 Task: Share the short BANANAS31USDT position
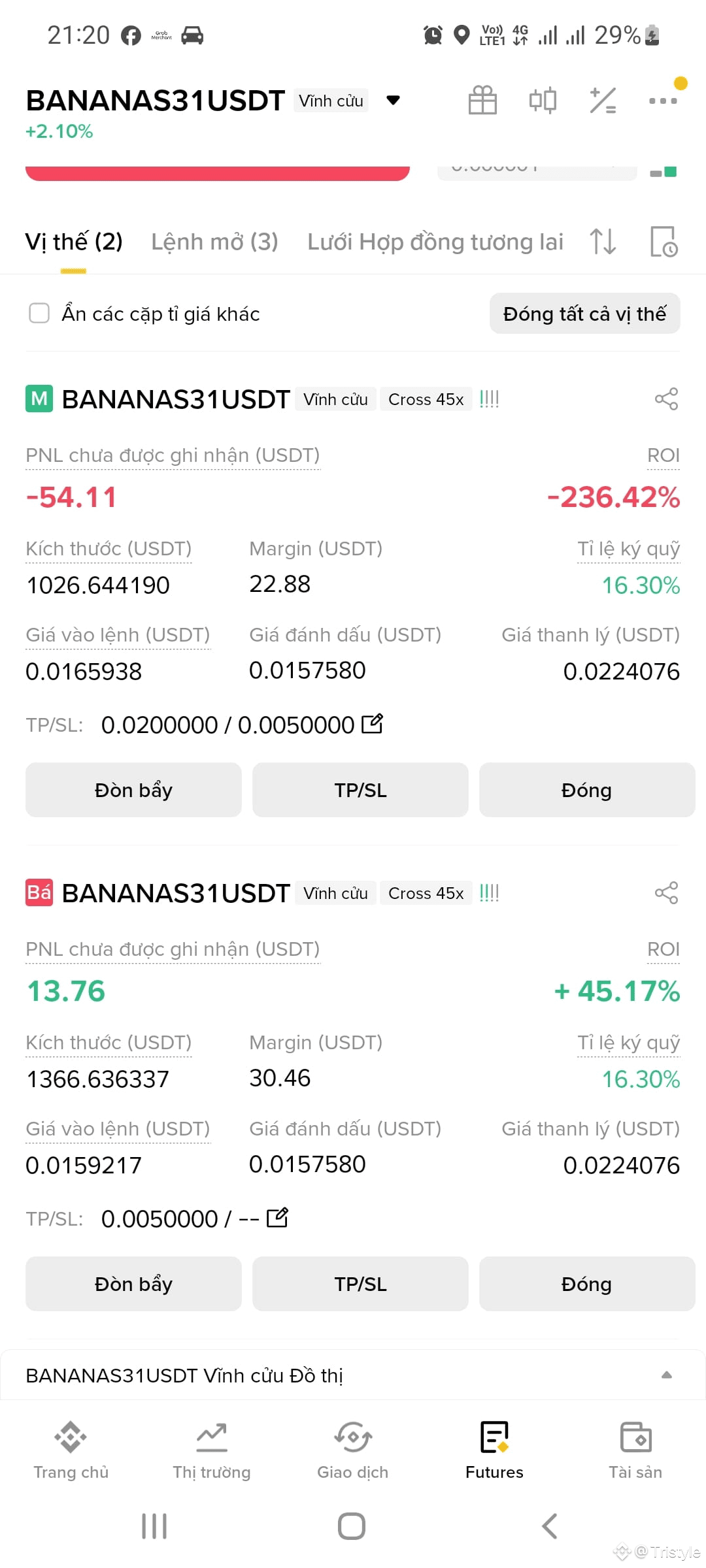(x=666, y=893)
